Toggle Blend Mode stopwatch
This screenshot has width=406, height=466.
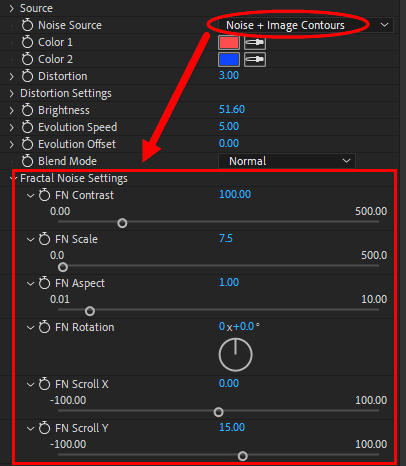tap(27, 161)
